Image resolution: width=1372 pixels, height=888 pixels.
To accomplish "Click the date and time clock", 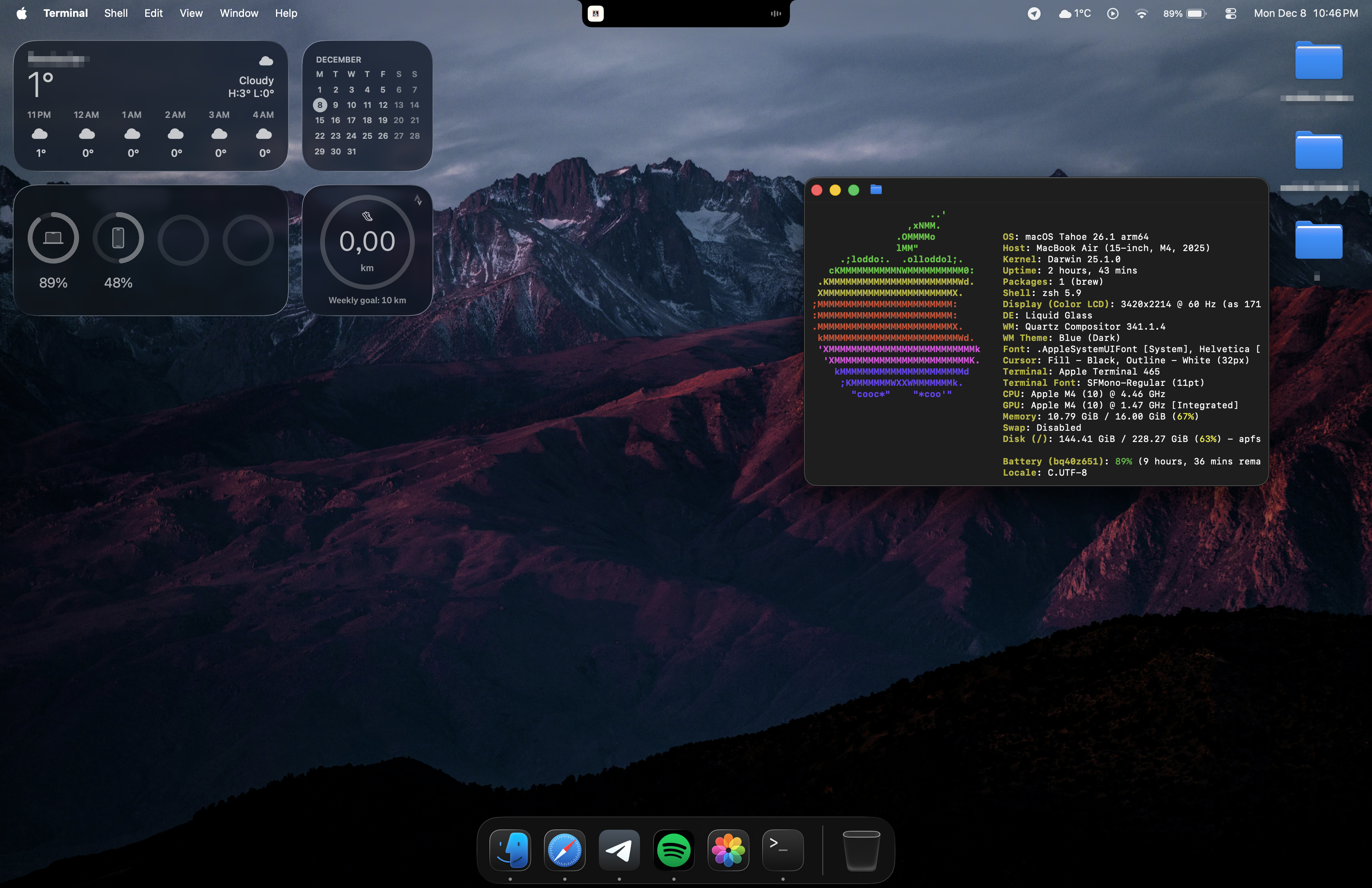I will click(1306, 13).
